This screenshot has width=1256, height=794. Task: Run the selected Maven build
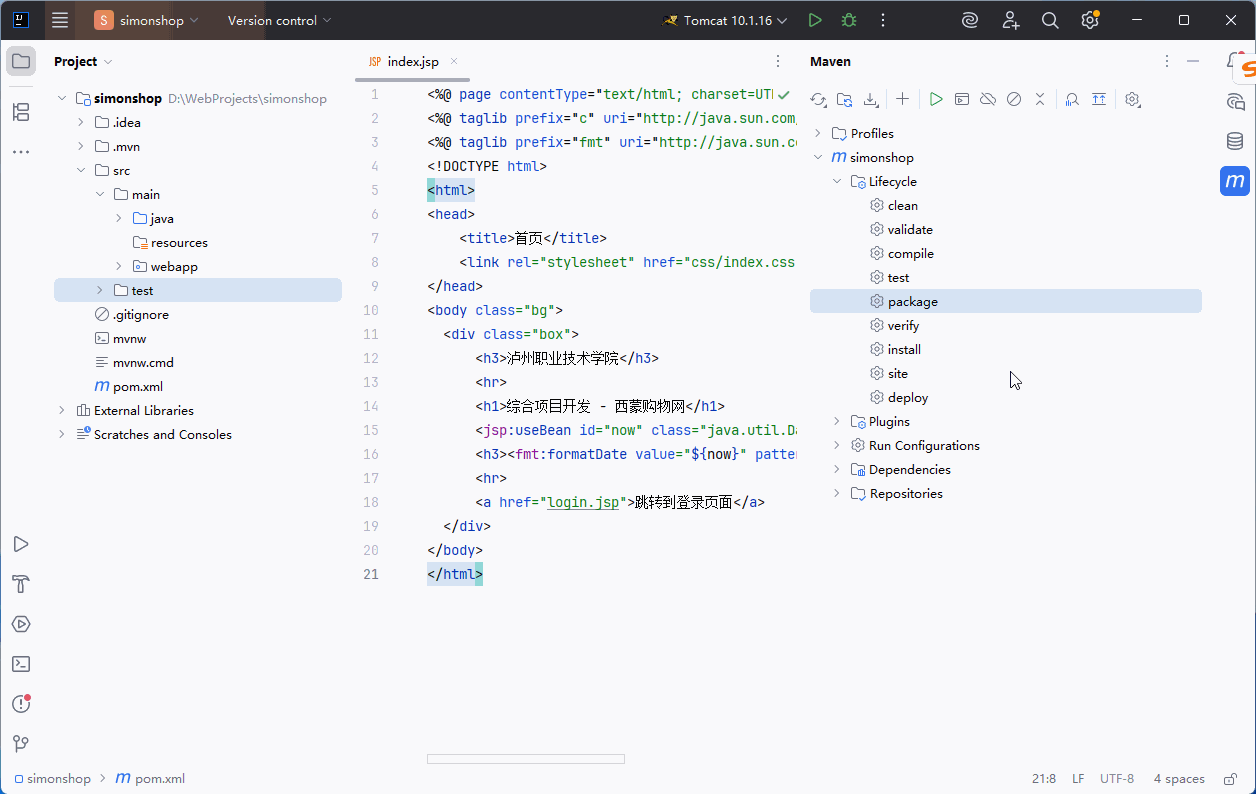pyautogui.click(x=936, y=99)
